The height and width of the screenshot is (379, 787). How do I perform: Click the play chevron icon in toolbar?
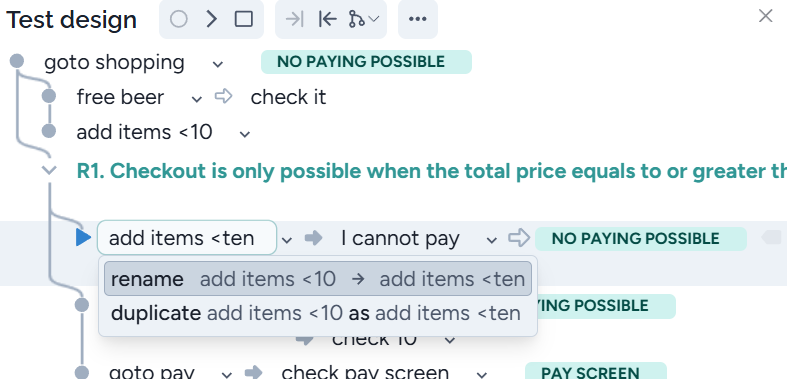[212, 19]
